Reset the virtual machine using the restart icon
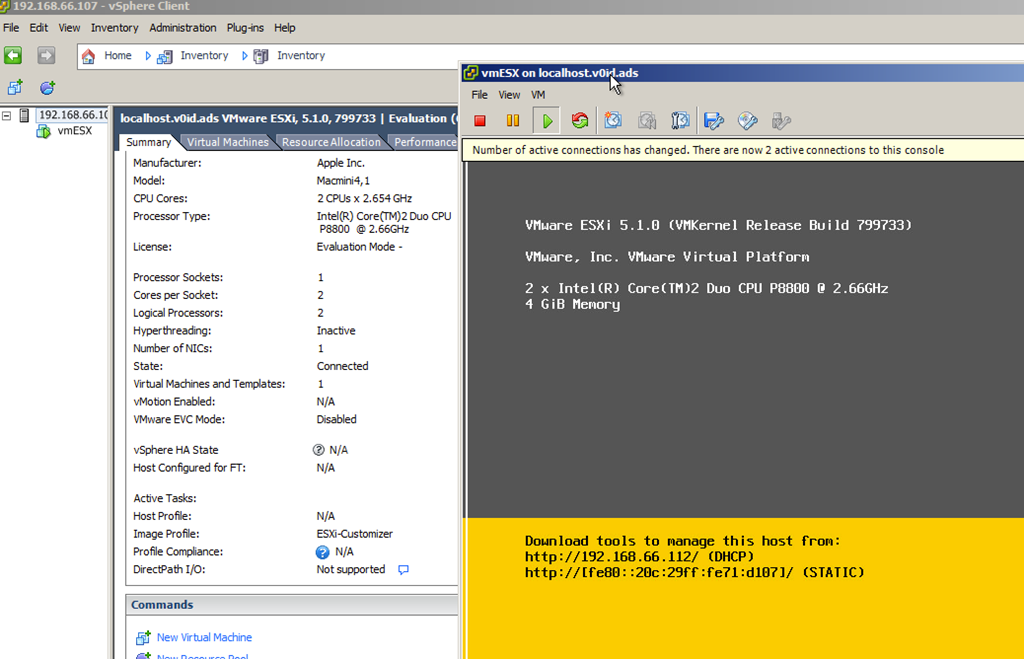 pos(580,121)
